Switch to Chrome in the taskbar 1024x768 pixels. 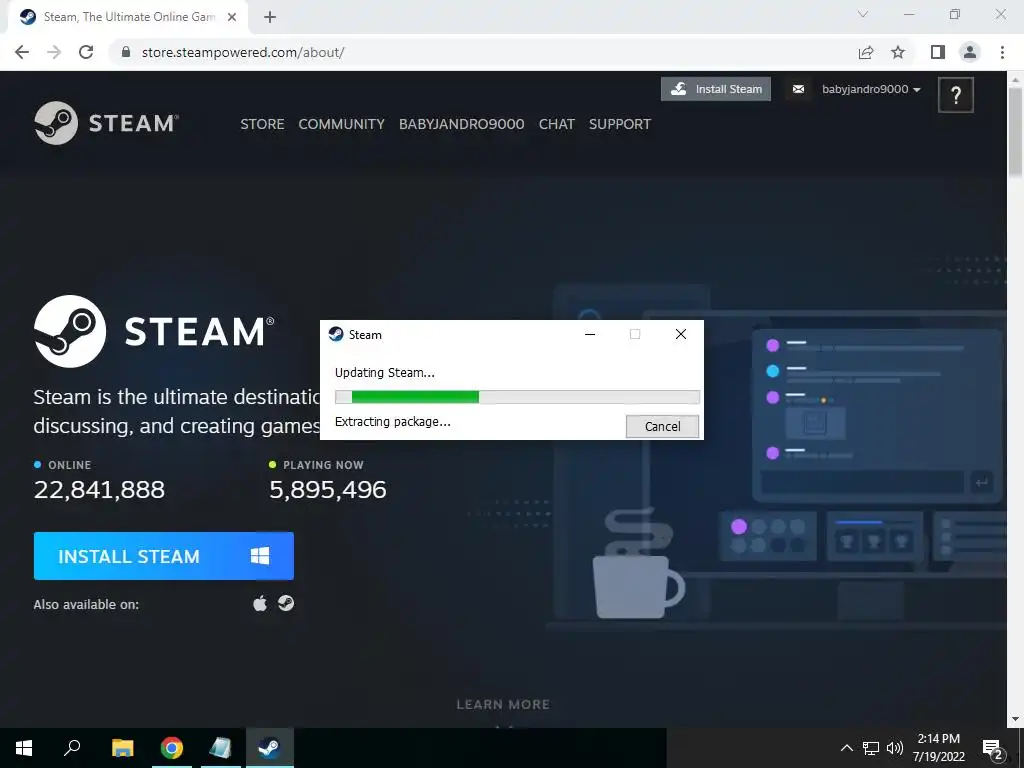pos(172,748)
